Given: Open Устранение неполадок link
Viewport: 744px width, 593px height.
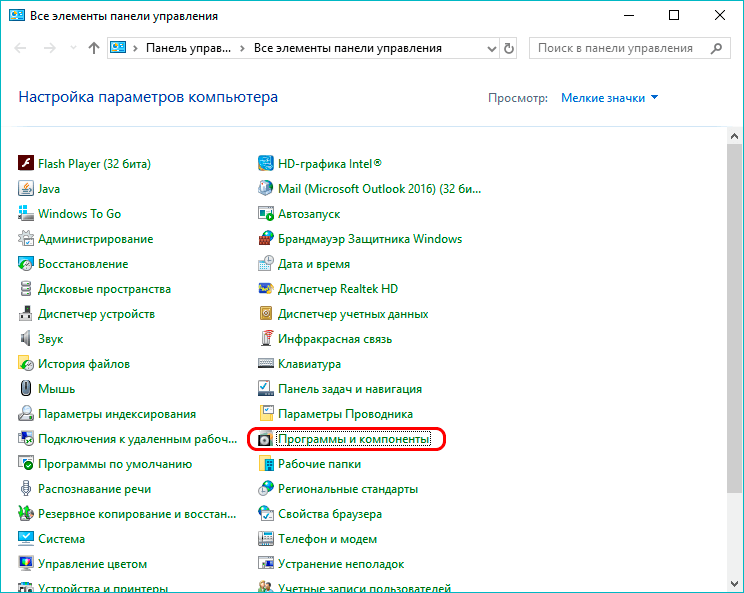Looking at the screenshot, I should pyautogui.click(x=341, y=564).
